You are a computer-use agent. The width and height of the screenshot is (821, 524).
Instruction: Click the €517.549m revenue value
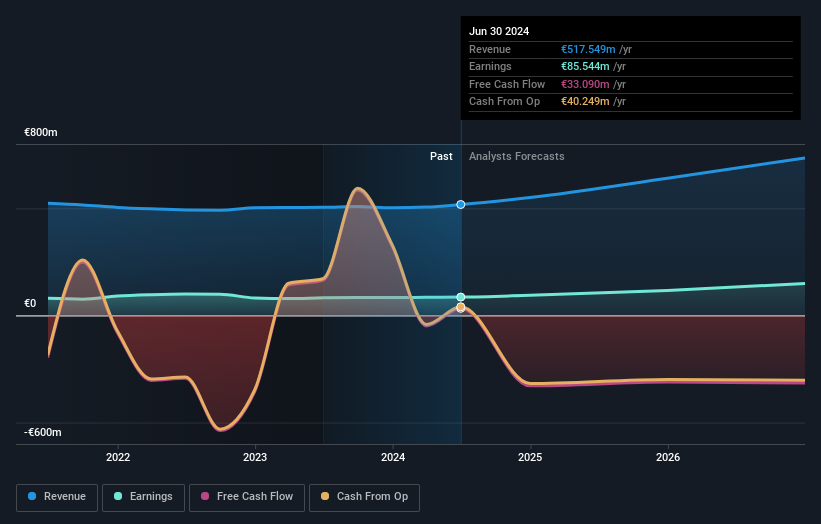click(x=588, y=49)
